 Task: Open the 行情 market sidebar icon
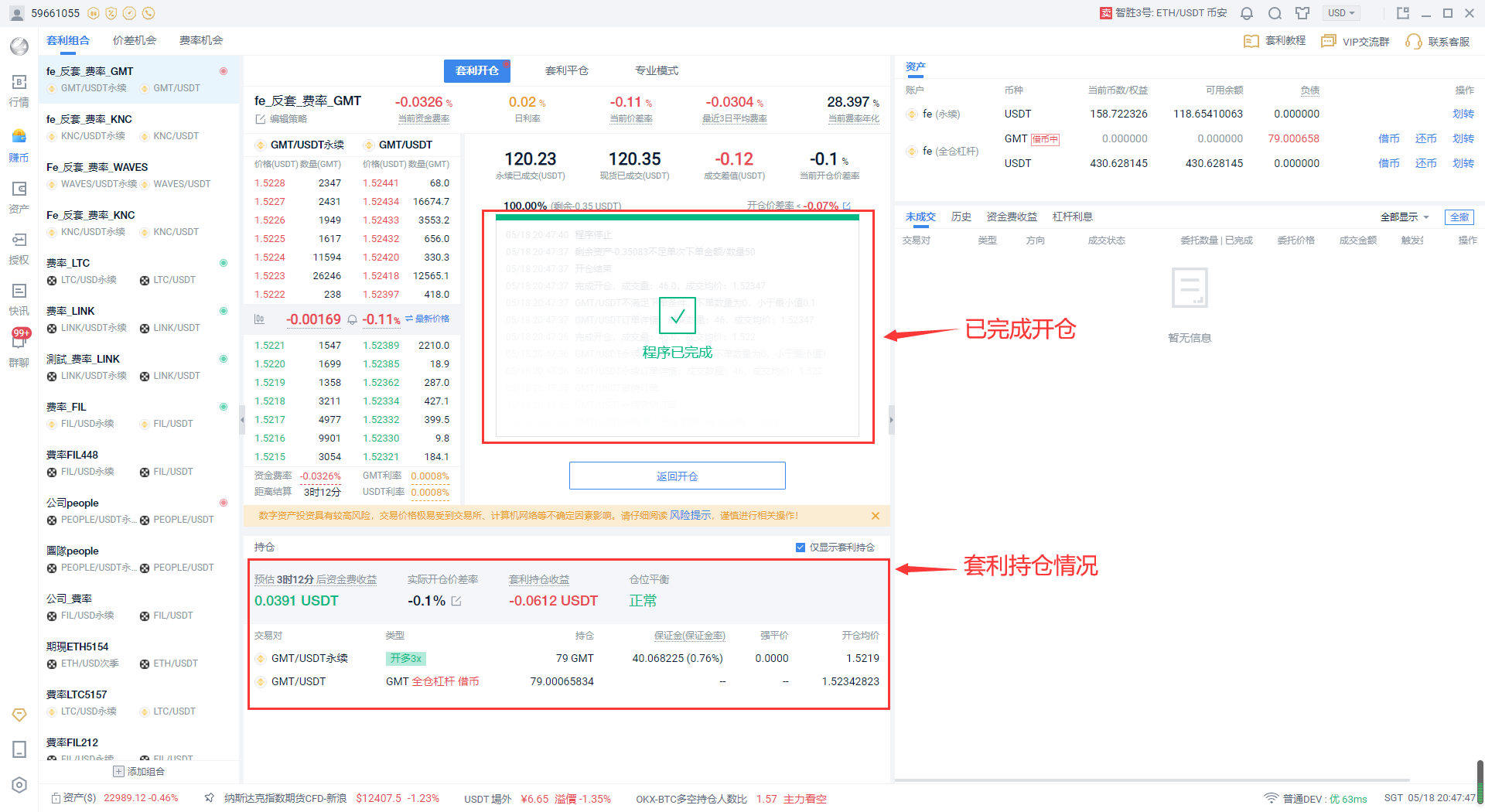click(19, 90)
